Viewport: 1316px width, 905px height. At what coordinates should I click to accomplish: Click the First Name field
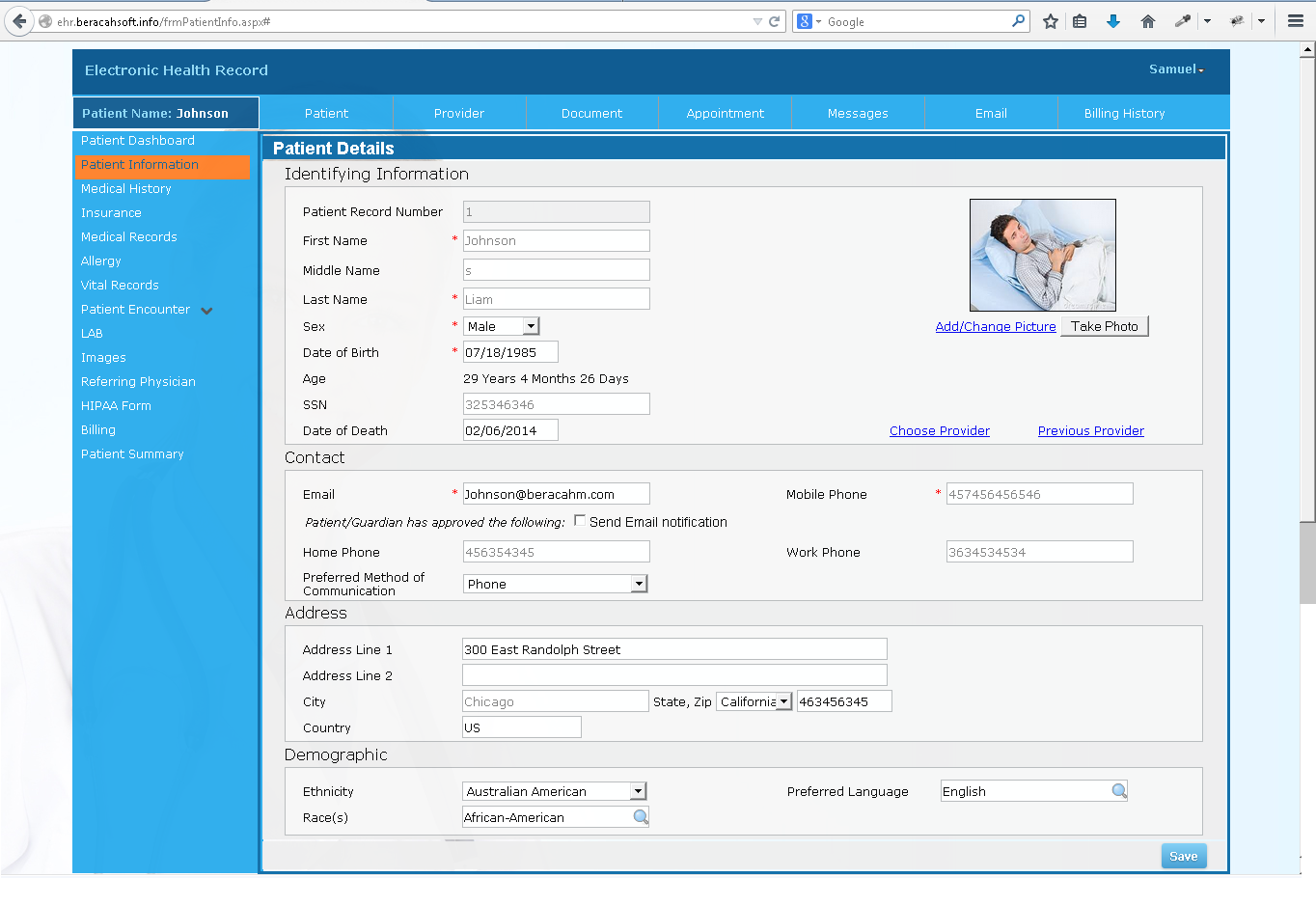[x=557, y=241]
